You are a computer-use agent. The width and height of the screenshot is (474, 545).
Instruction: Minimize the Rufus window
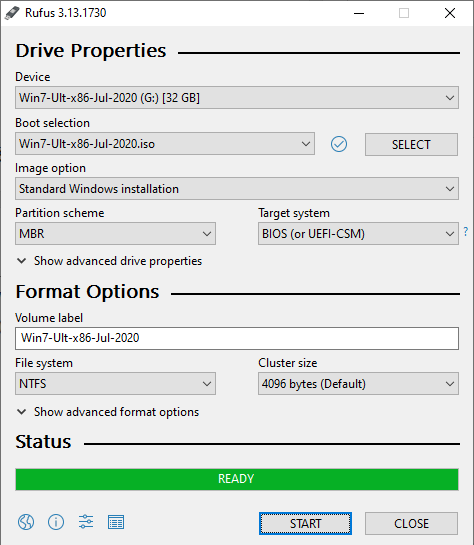tap(359, 13)
